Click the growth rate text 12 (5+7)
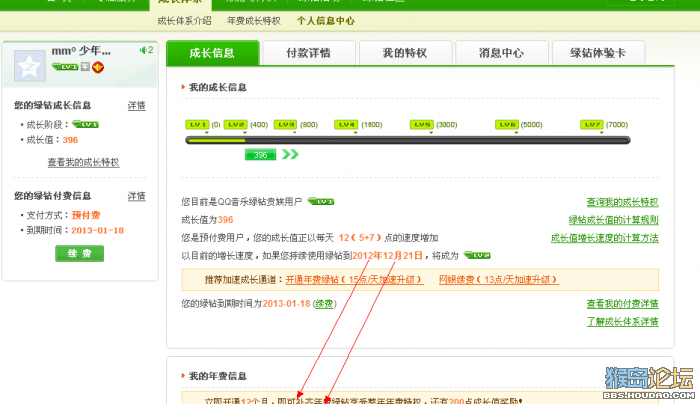This screenshot has height=404, width=700. (x=360, y=237)
